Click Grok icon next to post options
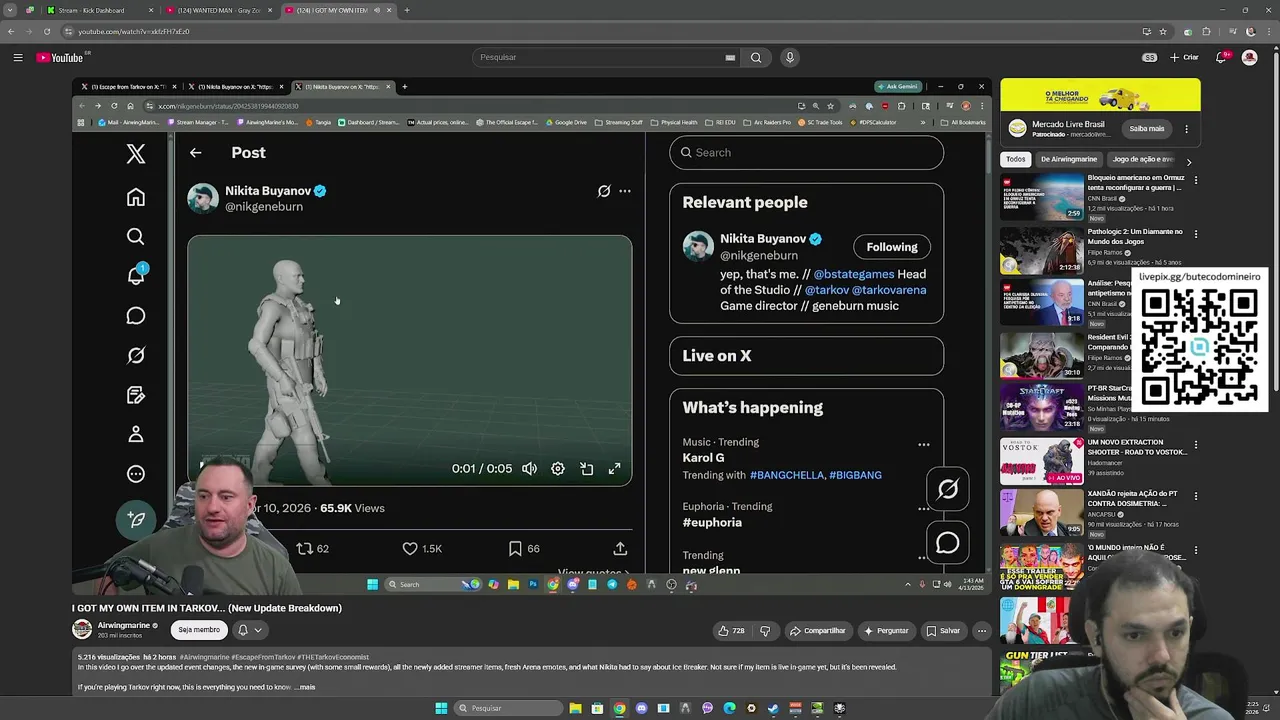The image size is (1280, 720). 604,191
